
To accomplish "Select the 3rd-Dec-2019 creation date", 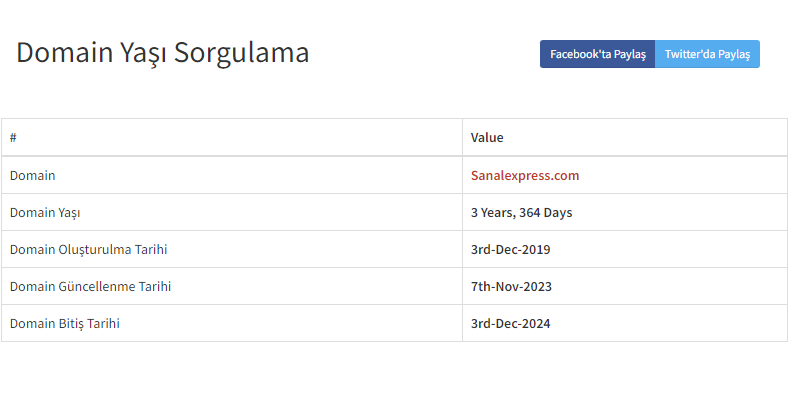I will (510, 249).
